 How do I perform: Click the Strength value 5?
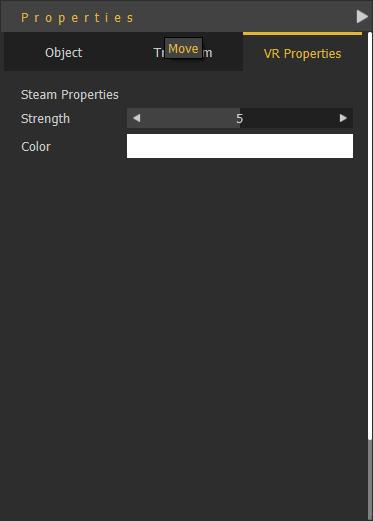[x=240, y=119]
